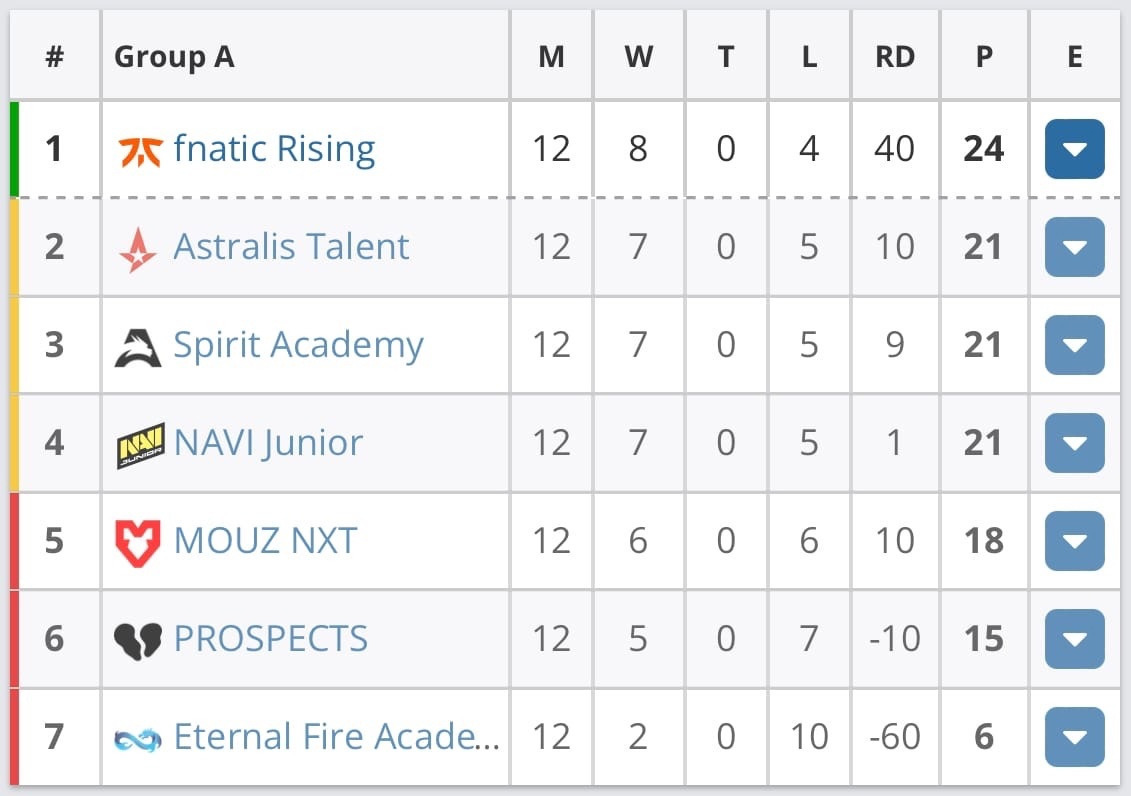Click the Spirit Academy logo icon
The image size is (1131, 796).
pos(138,346)
